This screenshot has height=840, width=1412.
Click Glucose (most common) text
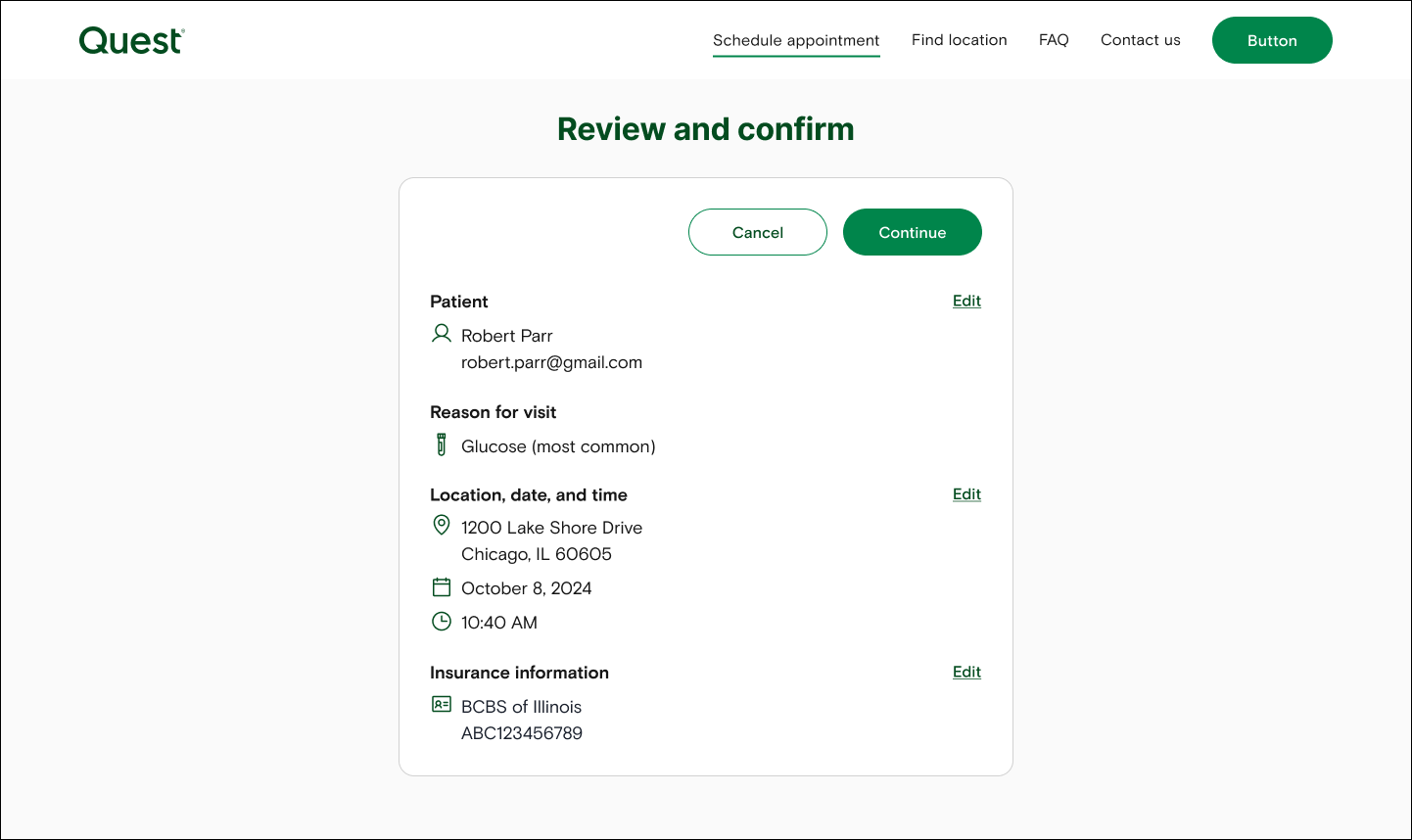(x=558, y=446)
